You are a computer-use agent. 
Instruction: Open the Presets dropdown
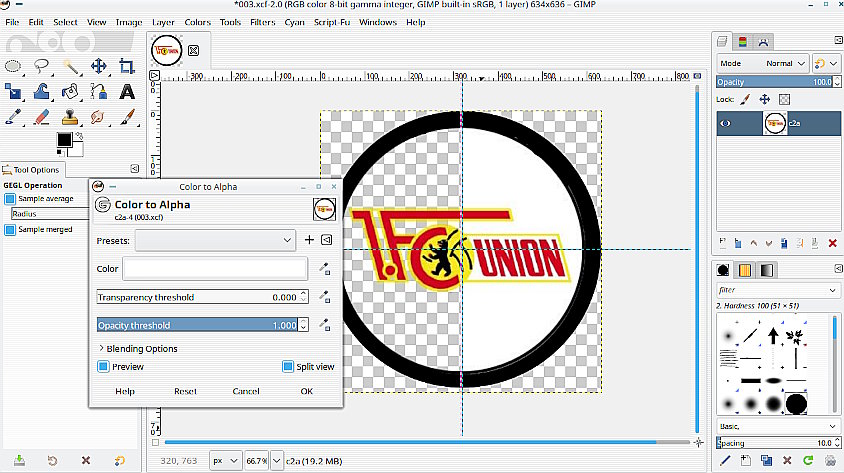[x=215, y=240]
